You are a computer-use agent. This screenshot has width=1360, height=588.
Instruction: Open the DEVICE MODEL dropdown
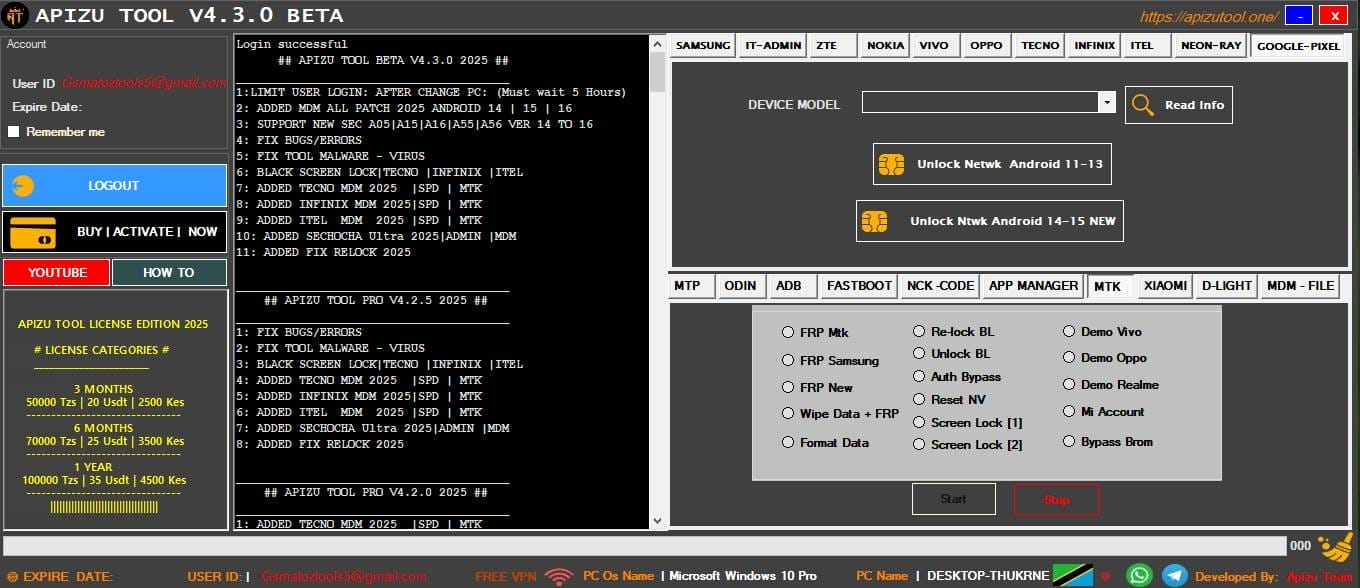point(1107,101)
